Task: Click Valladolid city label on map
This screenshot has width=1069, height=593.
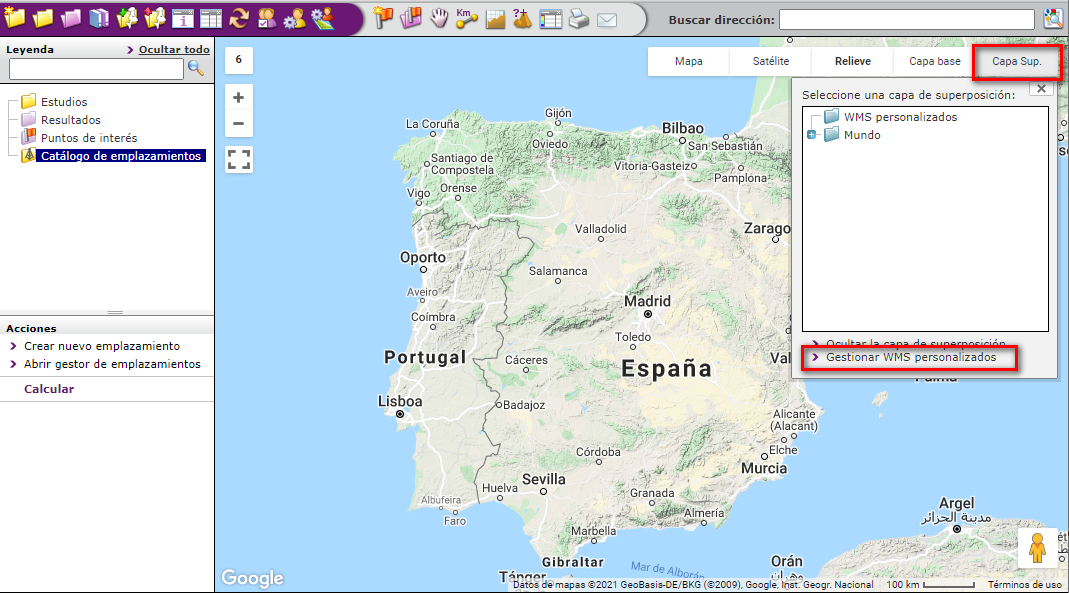Action: point(601,229)
